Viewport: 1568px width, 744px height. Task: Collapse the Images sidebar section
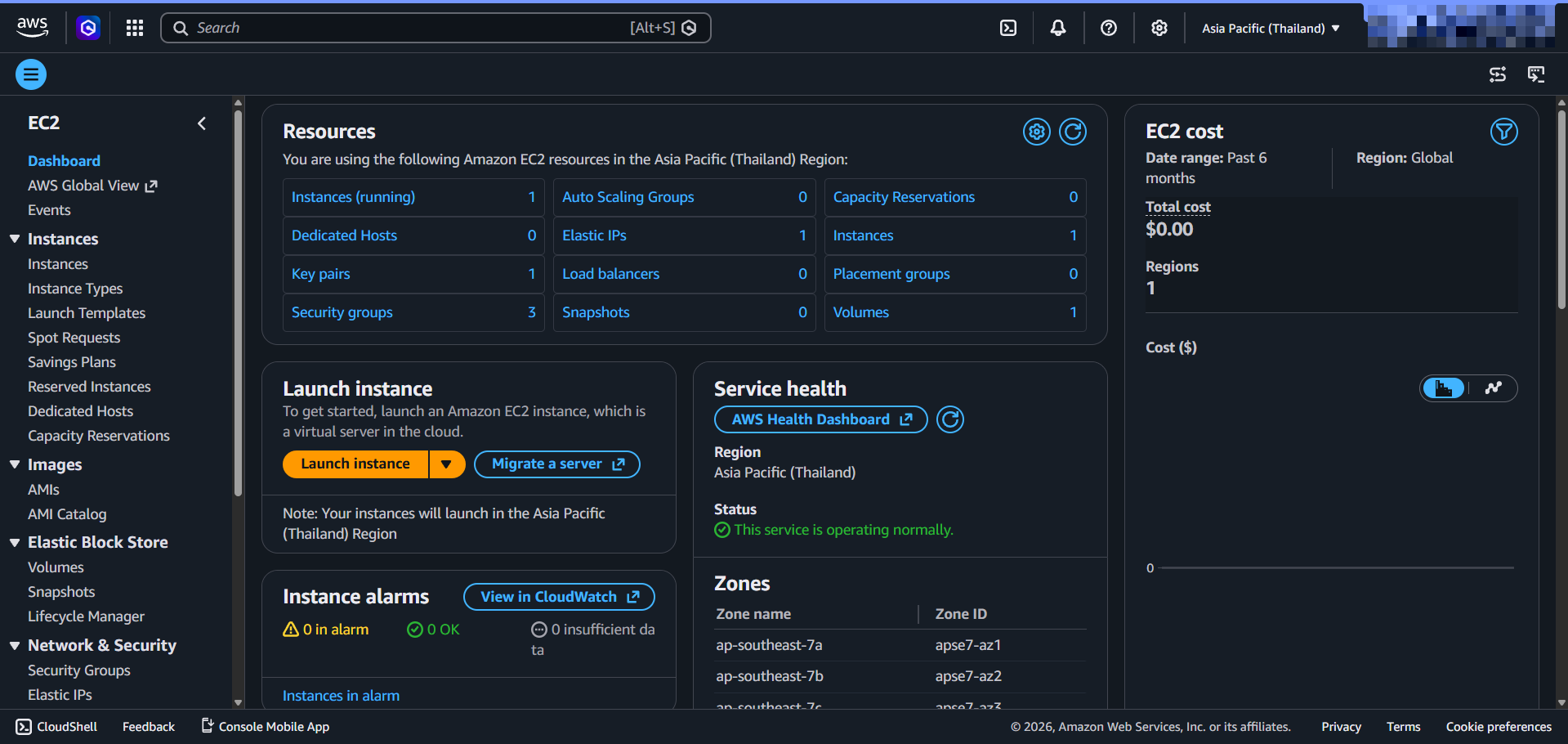15,464
